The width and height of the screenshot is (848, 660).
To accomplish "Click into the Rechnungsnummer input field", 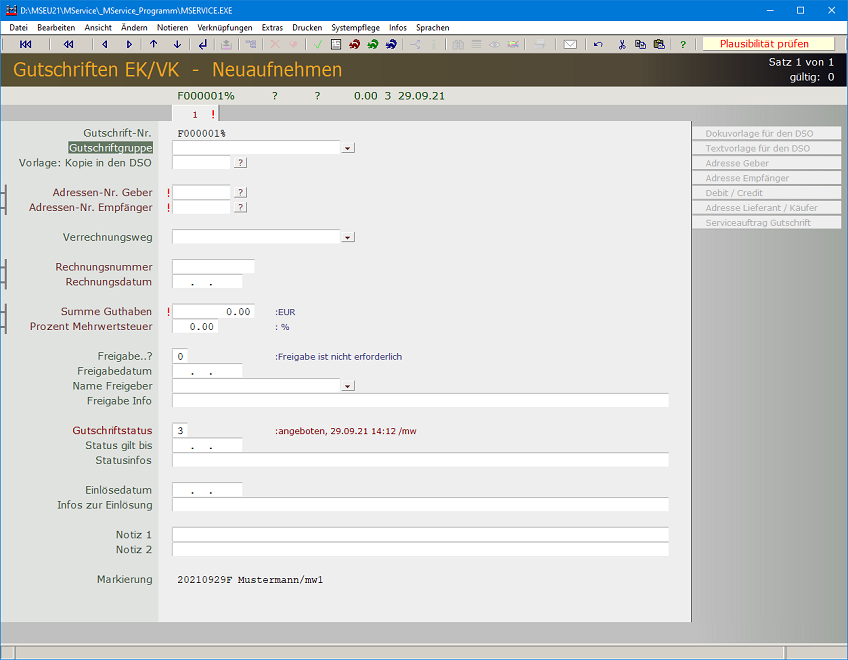I will point(213,267).
